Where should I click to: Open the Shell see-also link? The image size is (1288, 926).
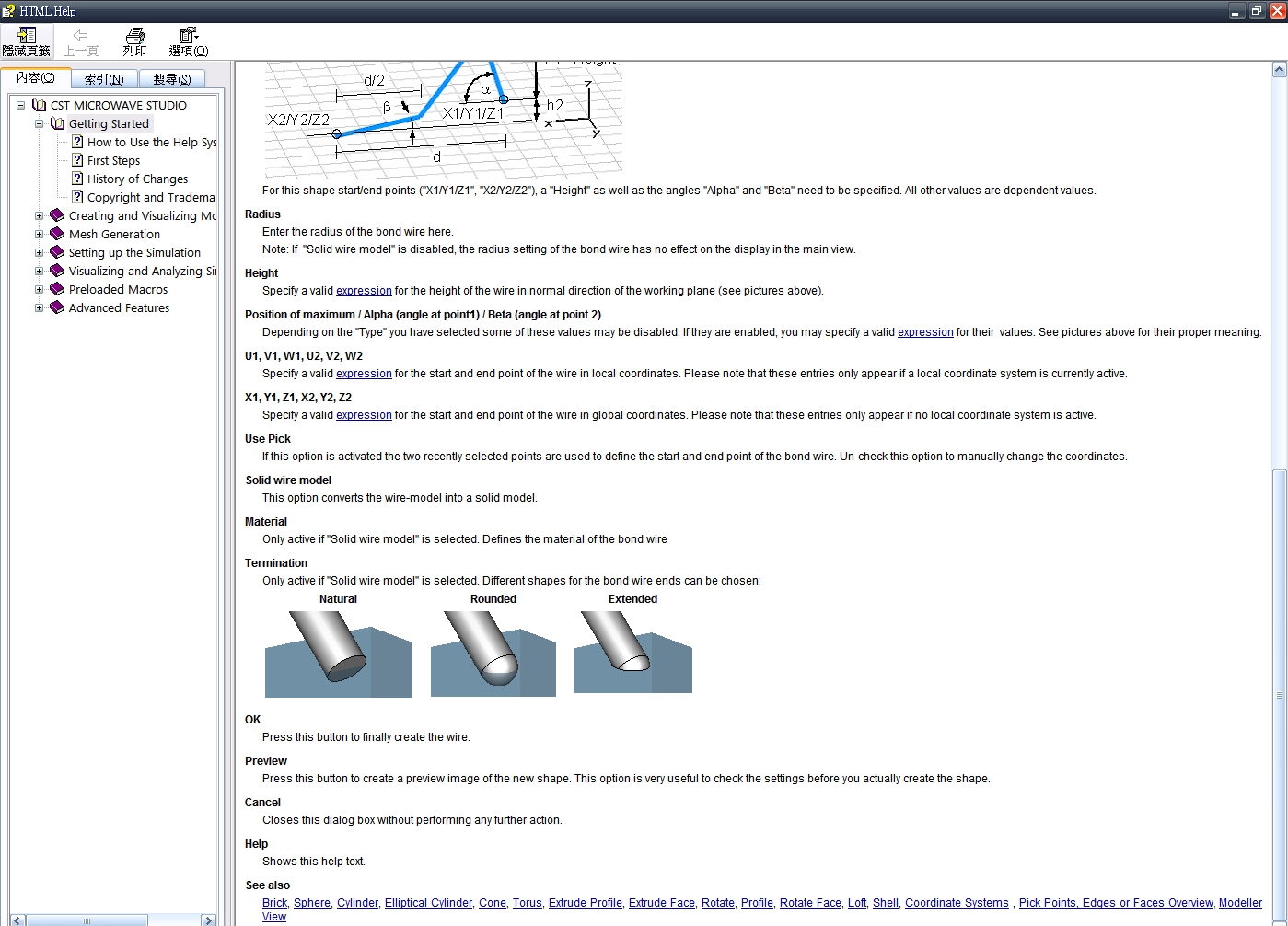point(886,903)
